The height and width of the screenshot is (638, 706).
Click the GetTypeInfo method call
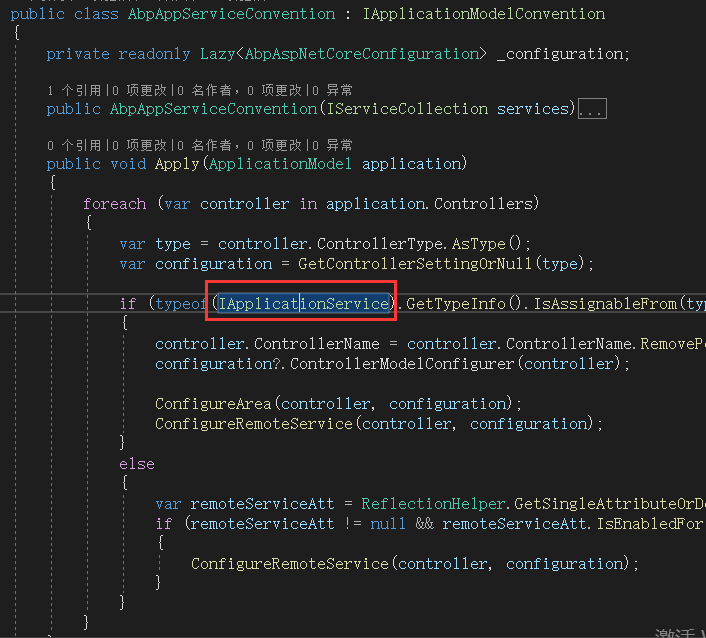point(456,303)
